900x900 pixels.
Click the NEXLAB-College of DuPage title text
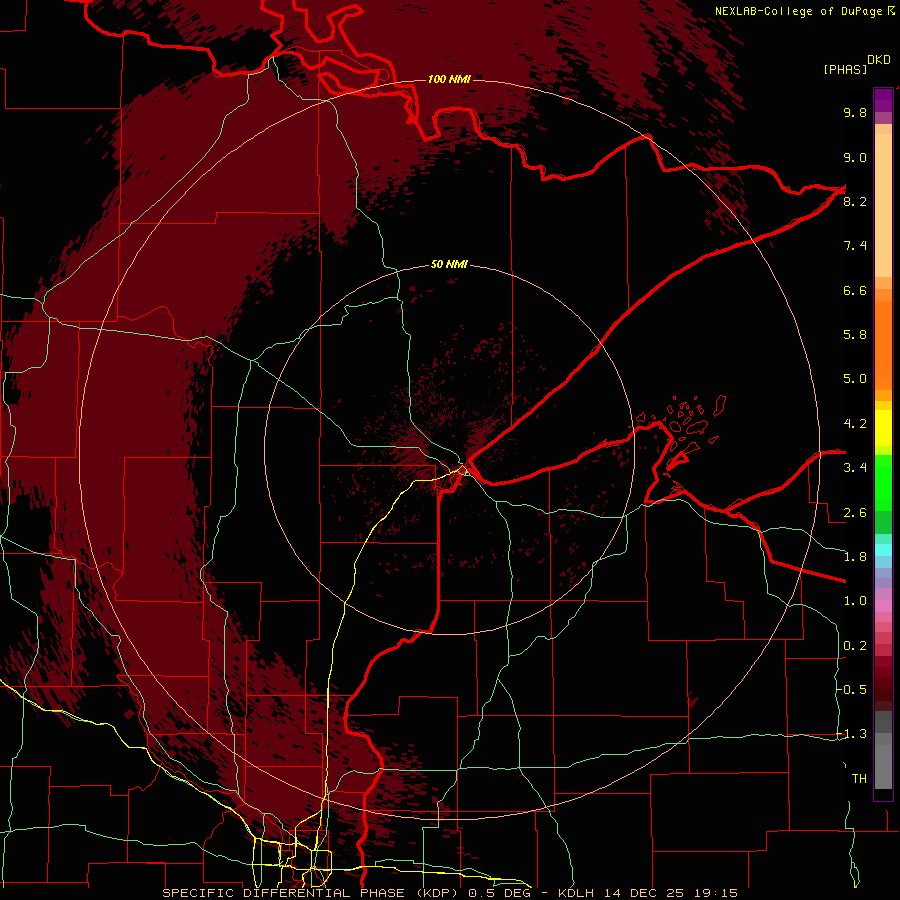click(798, 11)
